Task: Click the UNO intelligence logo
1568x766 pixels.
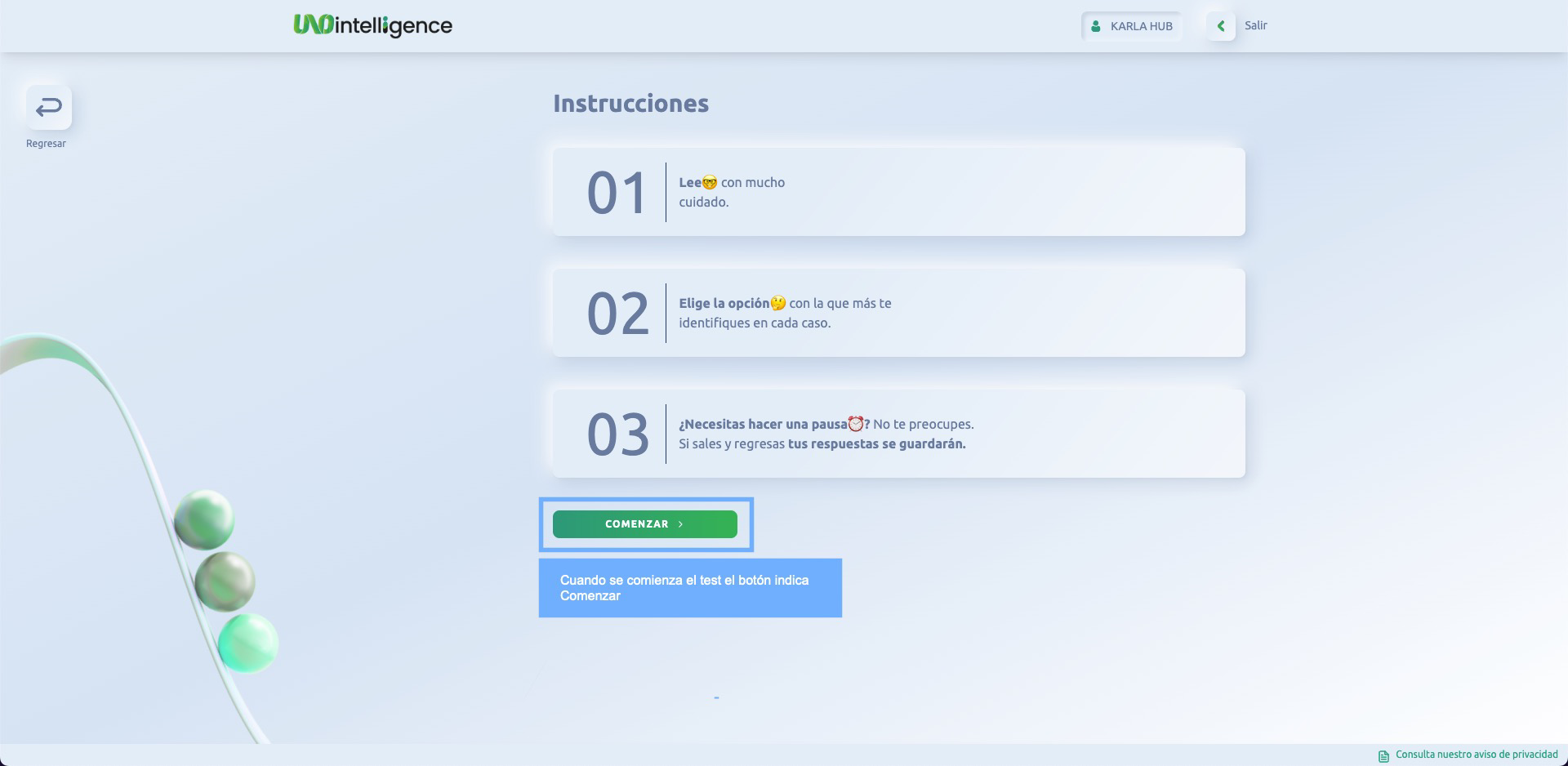Action: pos(372,25)
